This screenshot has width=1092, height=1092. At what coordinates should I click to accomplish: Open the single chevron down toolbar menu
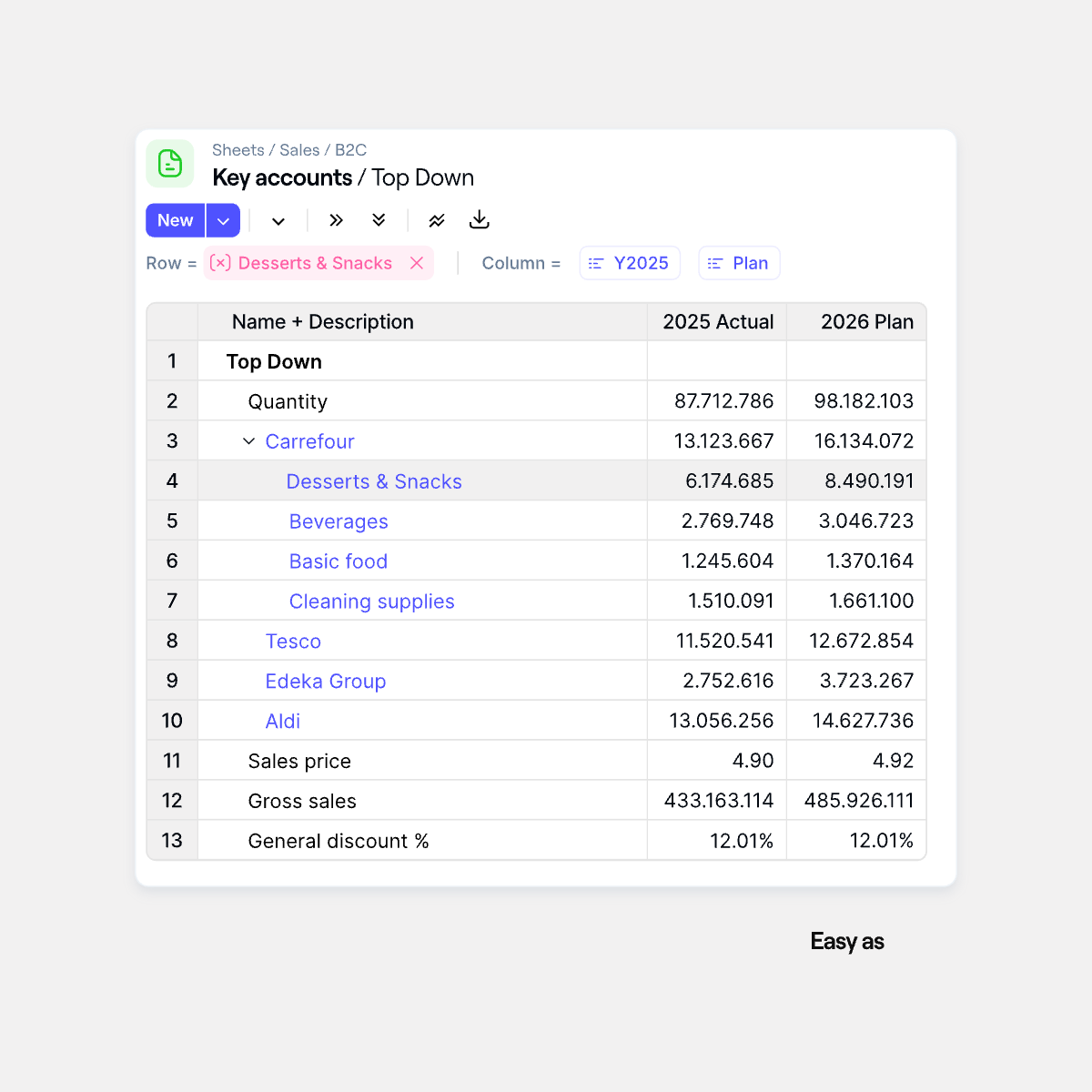click(x=278, y=220)
